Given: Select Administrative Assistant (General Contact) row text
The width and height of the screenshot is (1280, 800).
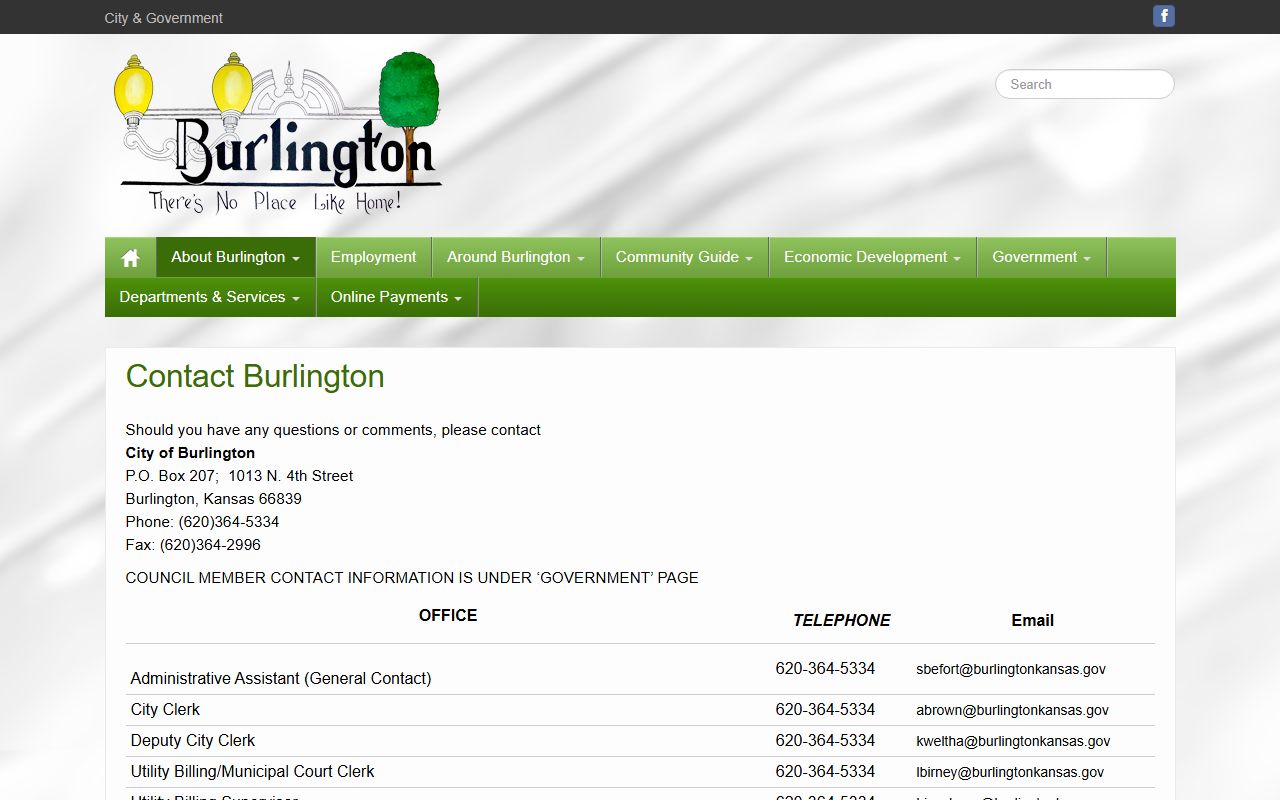Looking at the screenshot, I should 281,678.
